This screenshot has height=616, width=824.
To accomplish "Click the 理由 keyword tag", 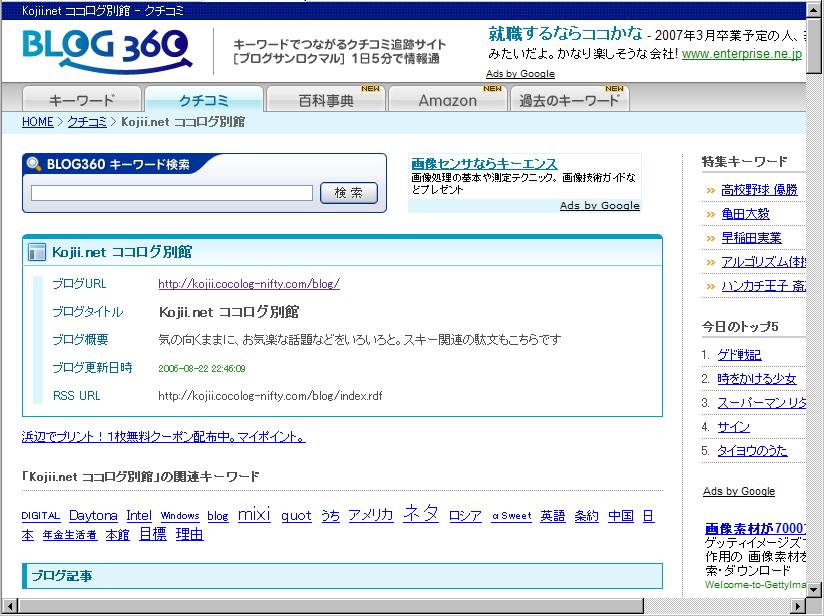I will pyautogui.click(x=189, y=534).
